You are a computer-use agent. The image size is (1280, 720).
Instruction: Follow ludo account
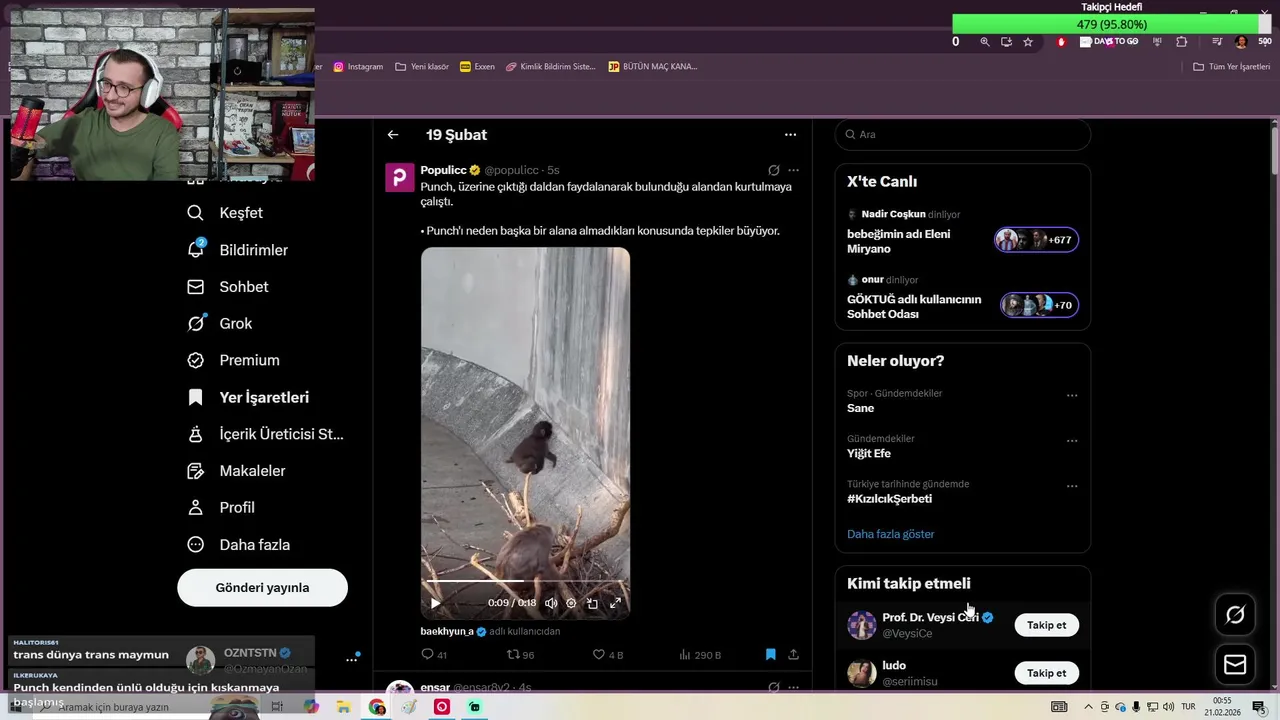(1046, 673)
